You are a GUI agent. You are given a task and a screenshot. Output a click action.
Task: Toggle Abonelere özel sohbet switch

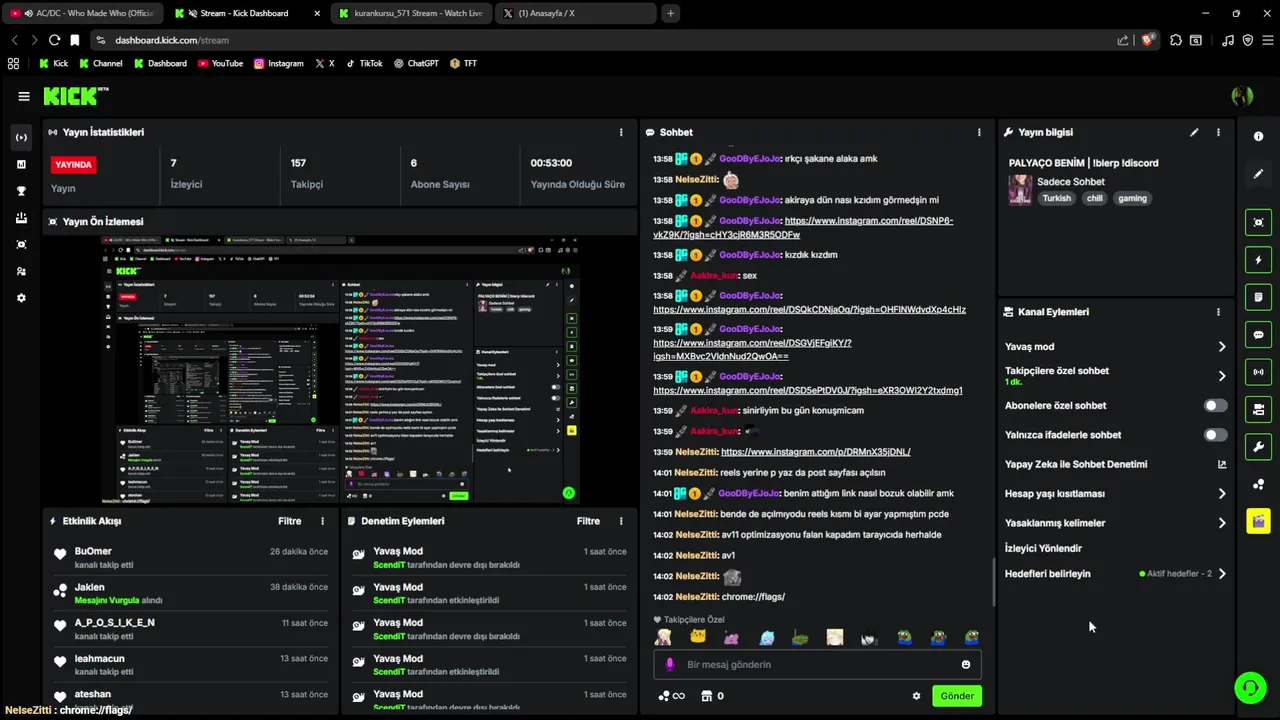pyautogui.click(x=1215, y=406)
